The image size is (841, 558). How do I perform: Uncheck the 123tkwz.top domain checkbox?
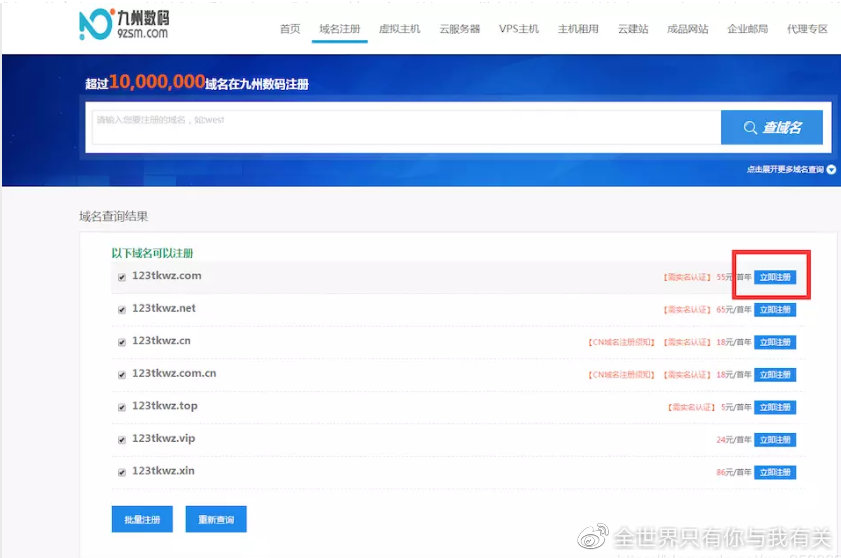122,407
